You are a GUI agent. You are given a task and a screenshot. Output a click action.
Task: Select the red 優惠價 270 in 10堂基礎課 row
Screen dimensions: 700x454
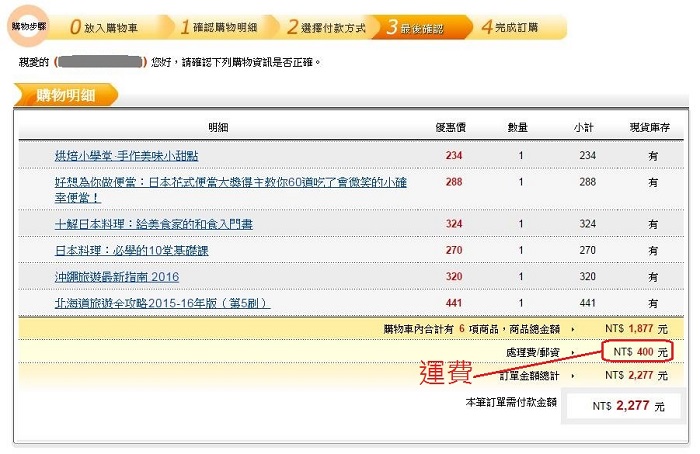[454, 250]
